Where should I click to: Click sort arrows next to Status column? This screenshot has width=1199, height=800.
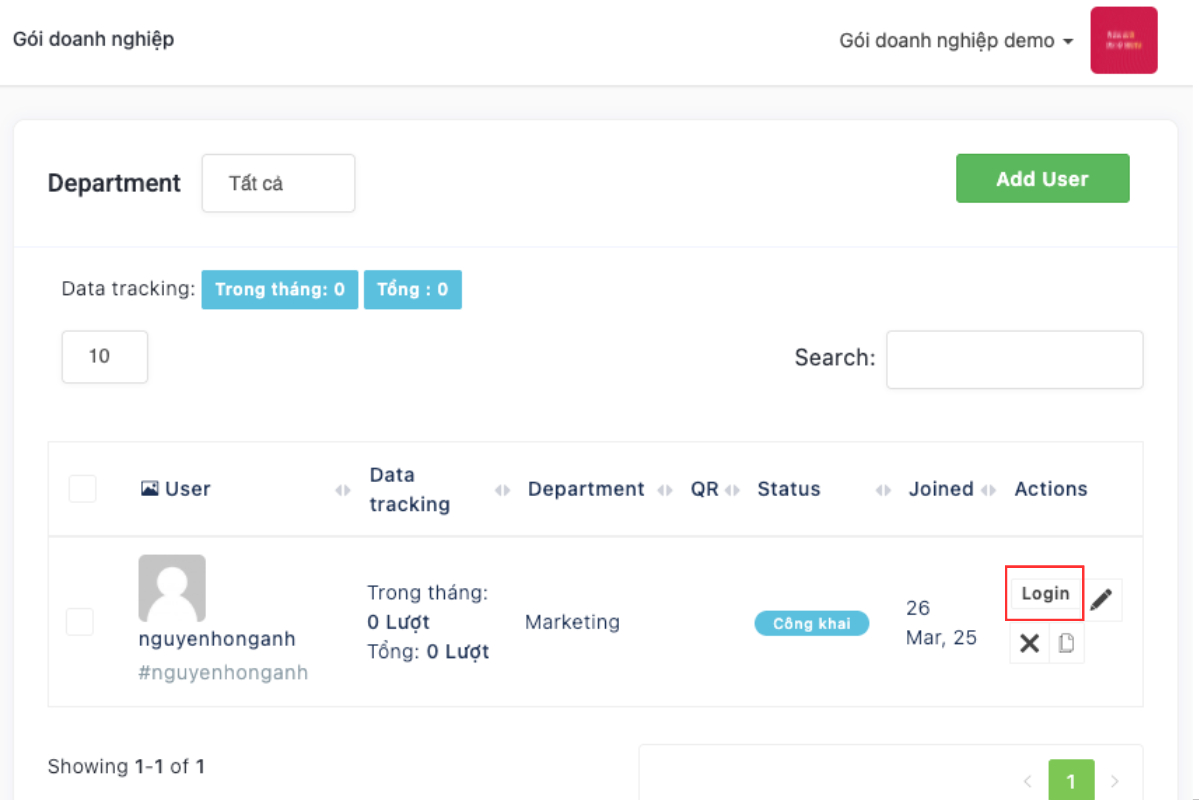(883, 490)
